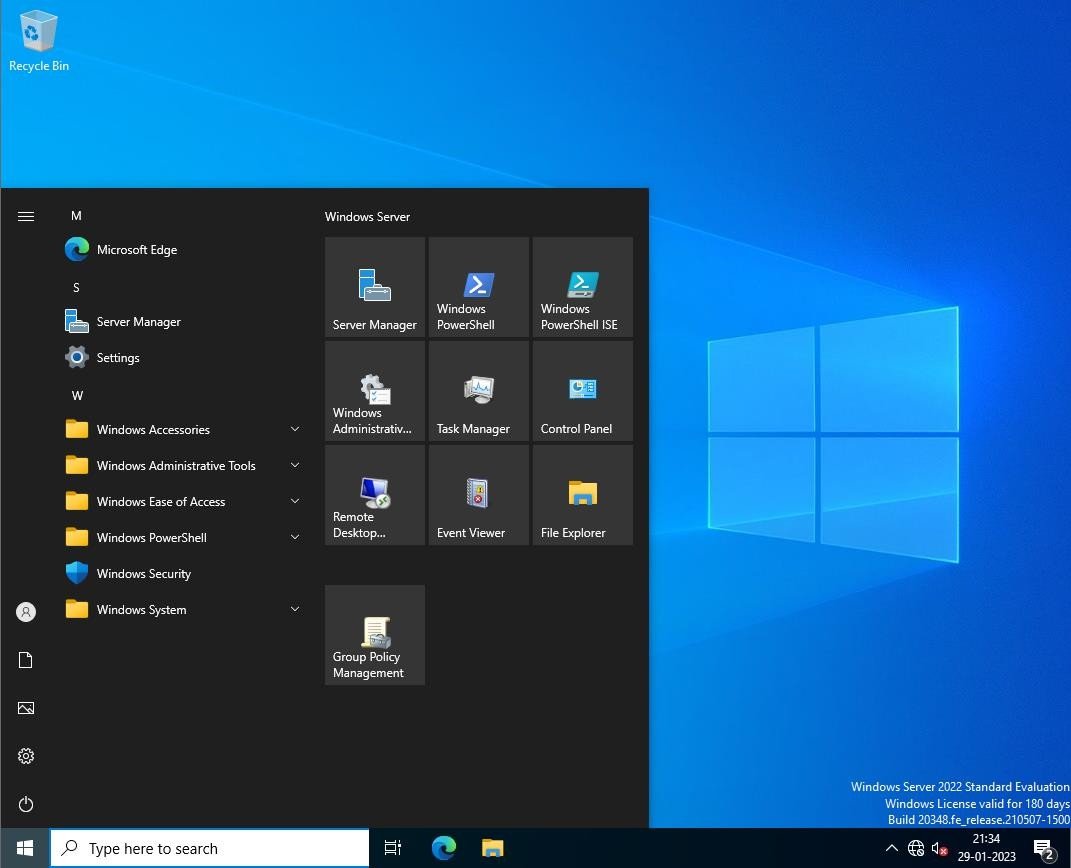Expand the Windows Ease of Access folder
The height and width of the screenshot is (868, 1071).
point(183,502)
